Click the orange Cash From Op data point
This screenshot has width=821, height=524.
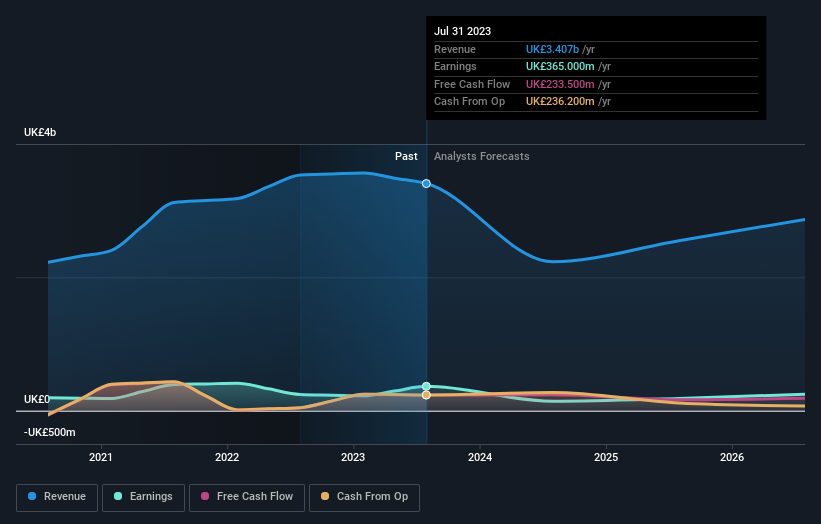(426, 395)
